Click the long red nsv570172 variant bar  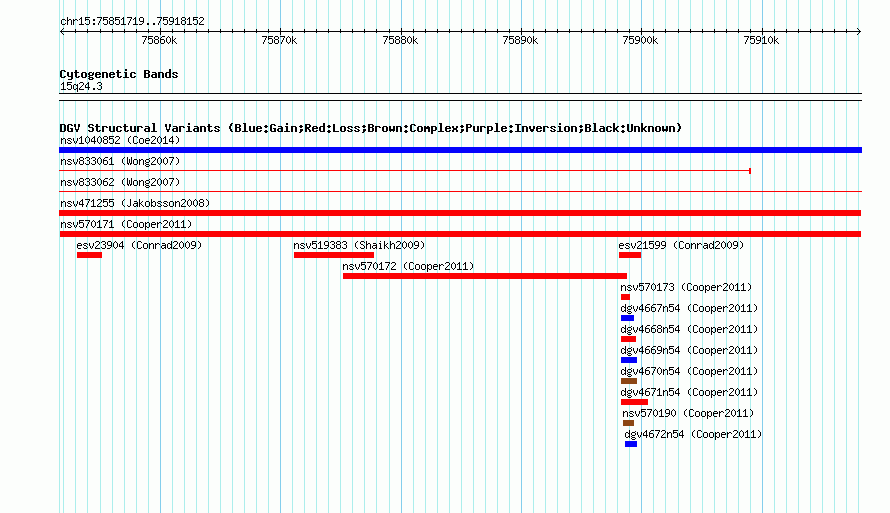pyautogui.click(x=485, y=276)
